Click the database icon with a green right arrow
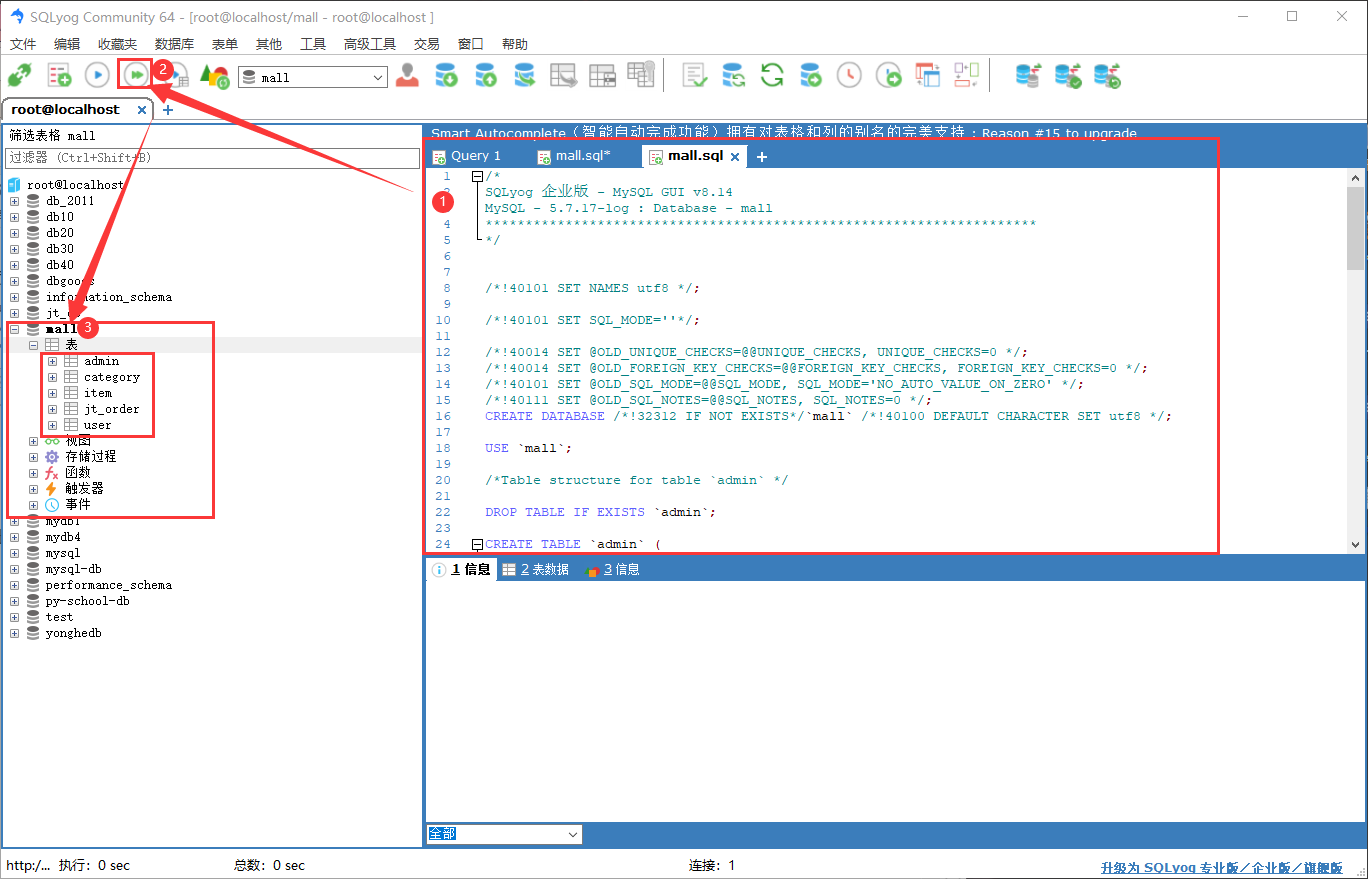Viewport: 1368px width, 879px height. point(810,75)
